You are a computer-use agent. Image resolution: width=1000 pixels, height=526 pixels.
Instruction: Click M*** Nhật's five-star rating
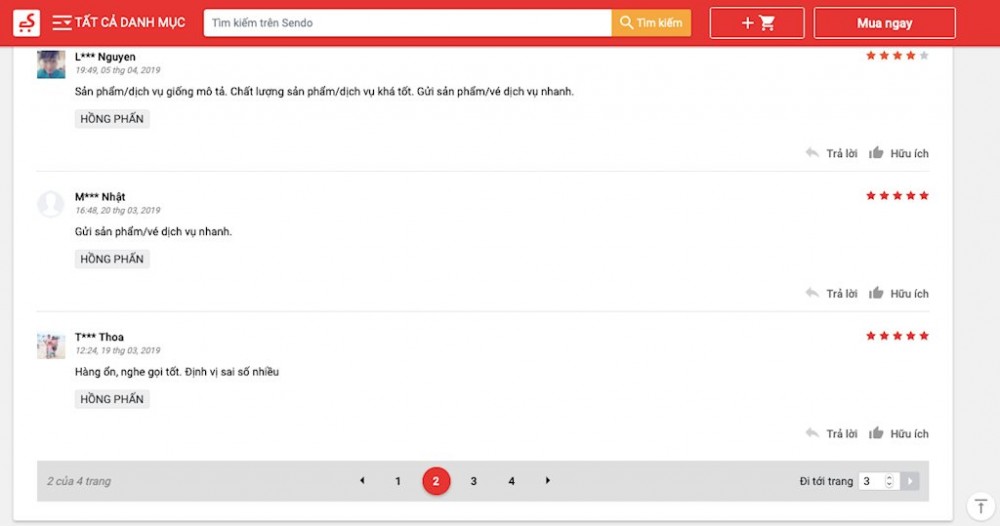pyautogui.click(x=897, y=196)
